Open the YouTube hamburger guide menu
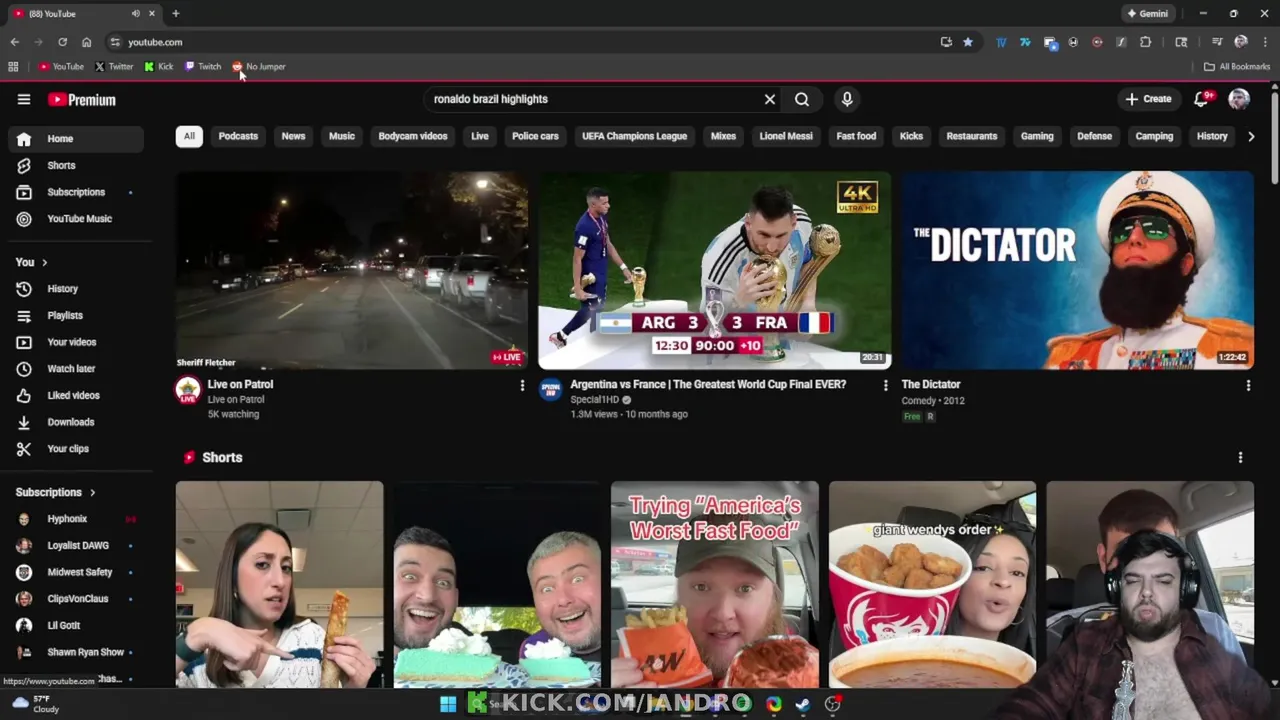 [x=24, y=99]
